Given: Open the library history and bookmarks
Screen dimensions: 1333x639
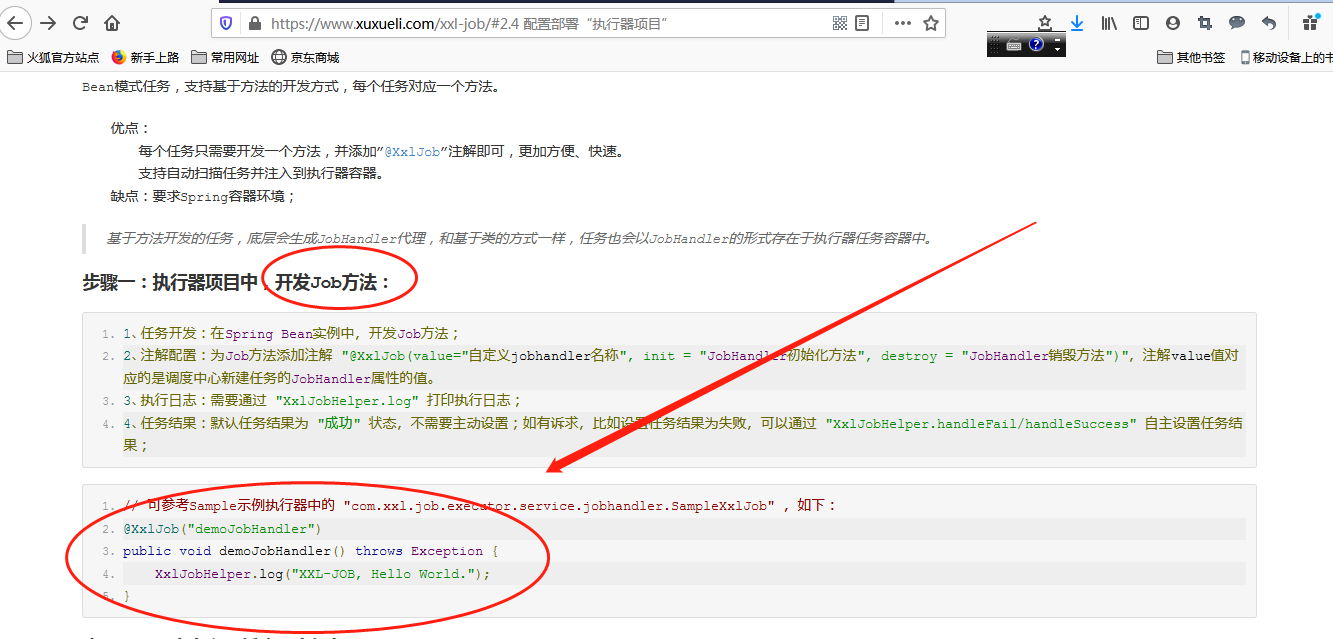Looking at the screenshot, I should click(x=1109, y=22).
